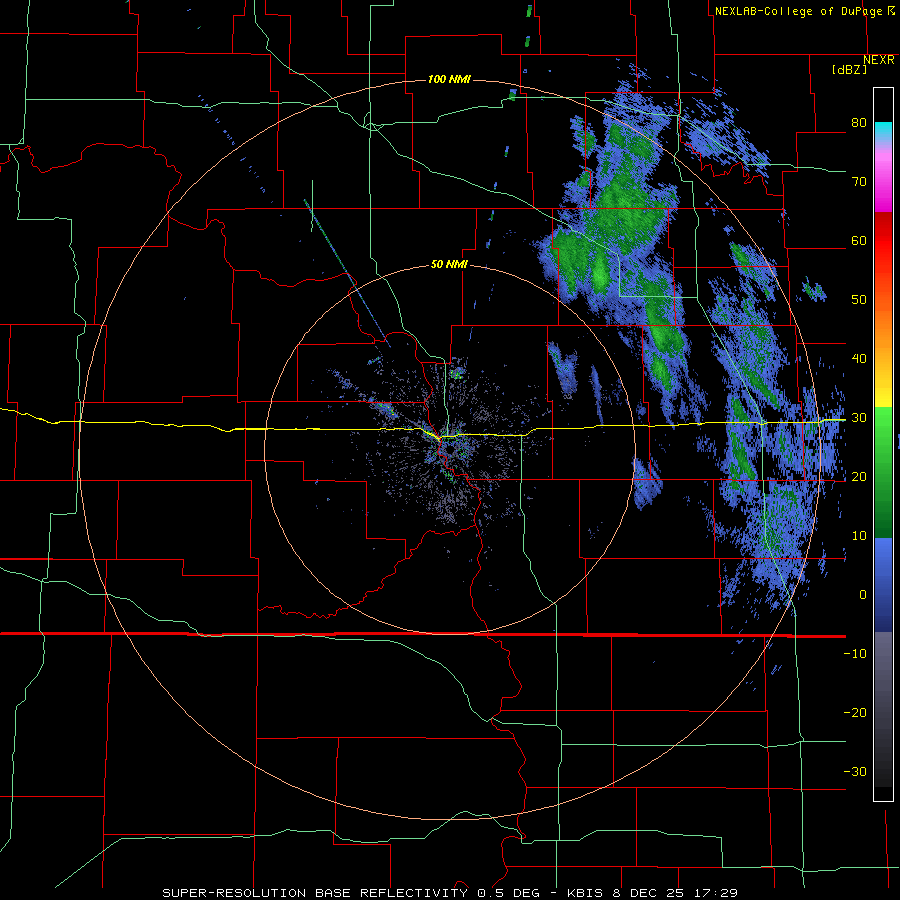Click the 50 NMI range ring label

point(449,265)
